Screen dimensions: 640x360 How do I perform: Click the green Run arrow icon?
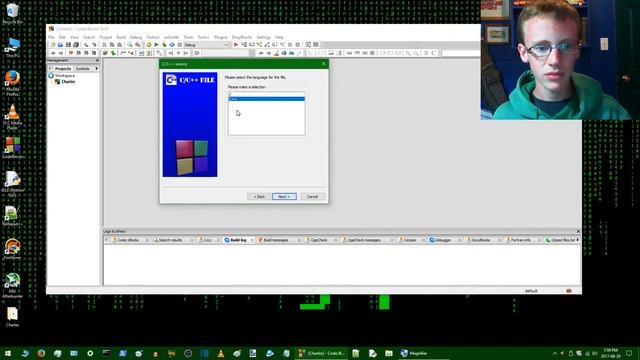pyautogui.click(x=156, y=44)
